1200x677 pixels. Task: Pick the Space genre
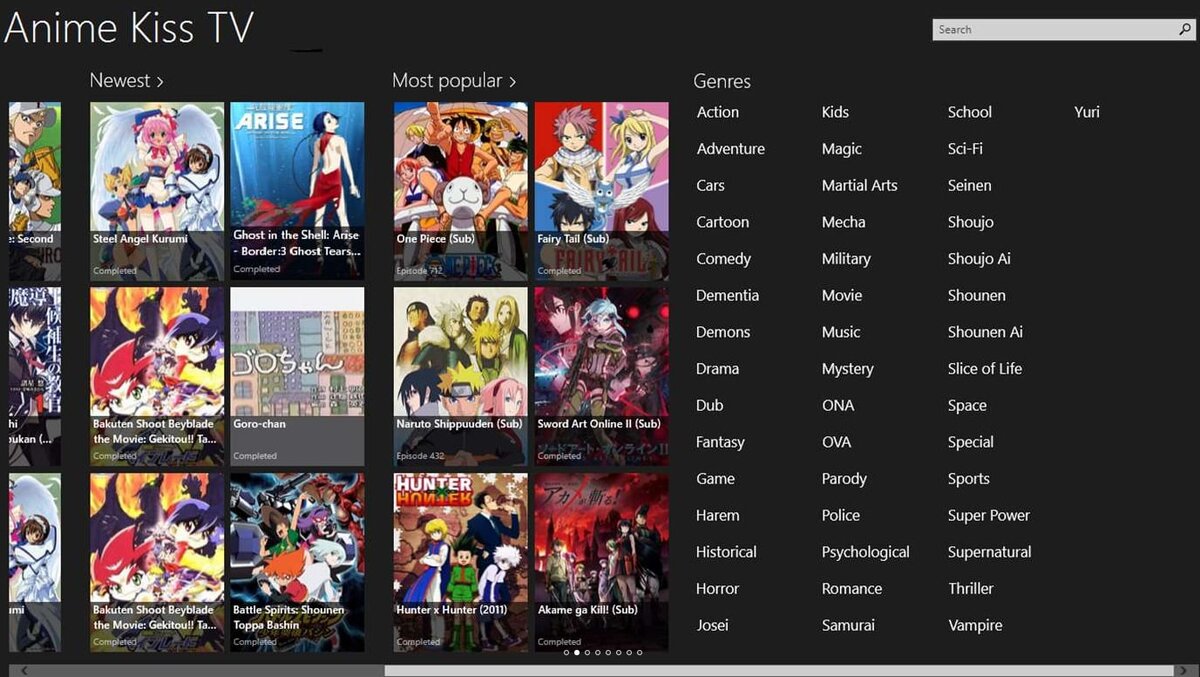coord(967,405)
